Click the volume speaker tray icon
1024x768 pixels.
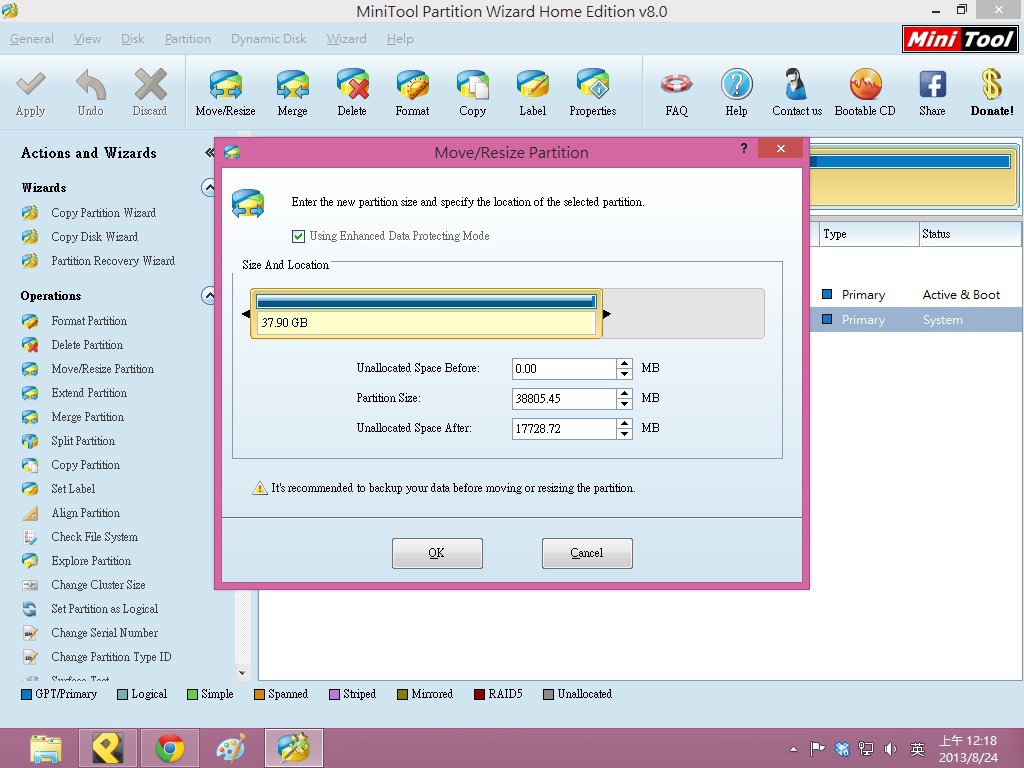[x=890, y=749]
